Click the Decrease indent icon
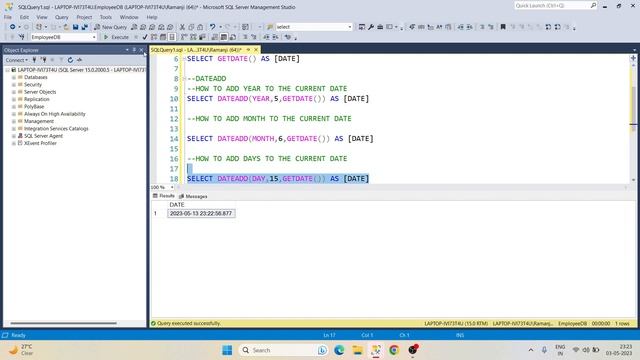This screenshot has height=360, width=640. pos(266,37)
